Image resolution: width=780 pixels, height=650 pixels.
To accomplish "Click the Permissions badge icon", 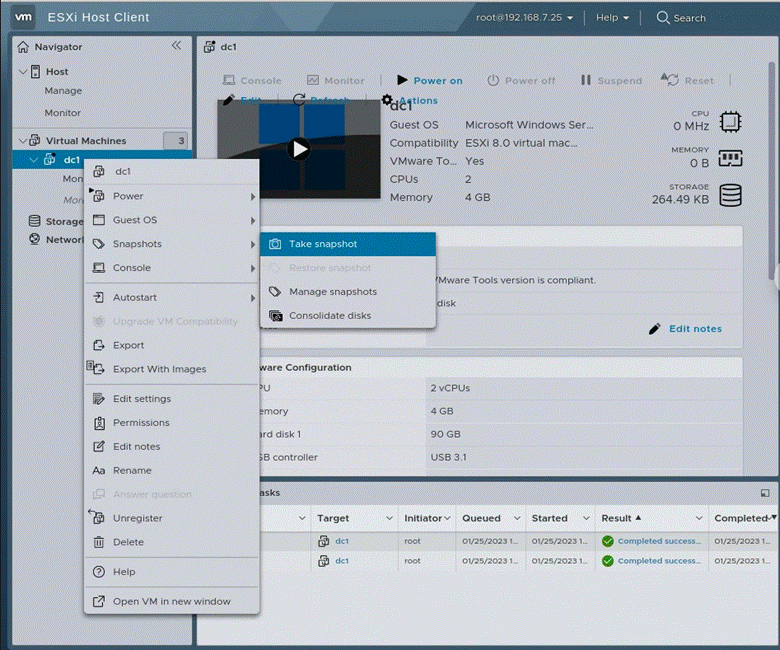I will [x=99, y=423].
